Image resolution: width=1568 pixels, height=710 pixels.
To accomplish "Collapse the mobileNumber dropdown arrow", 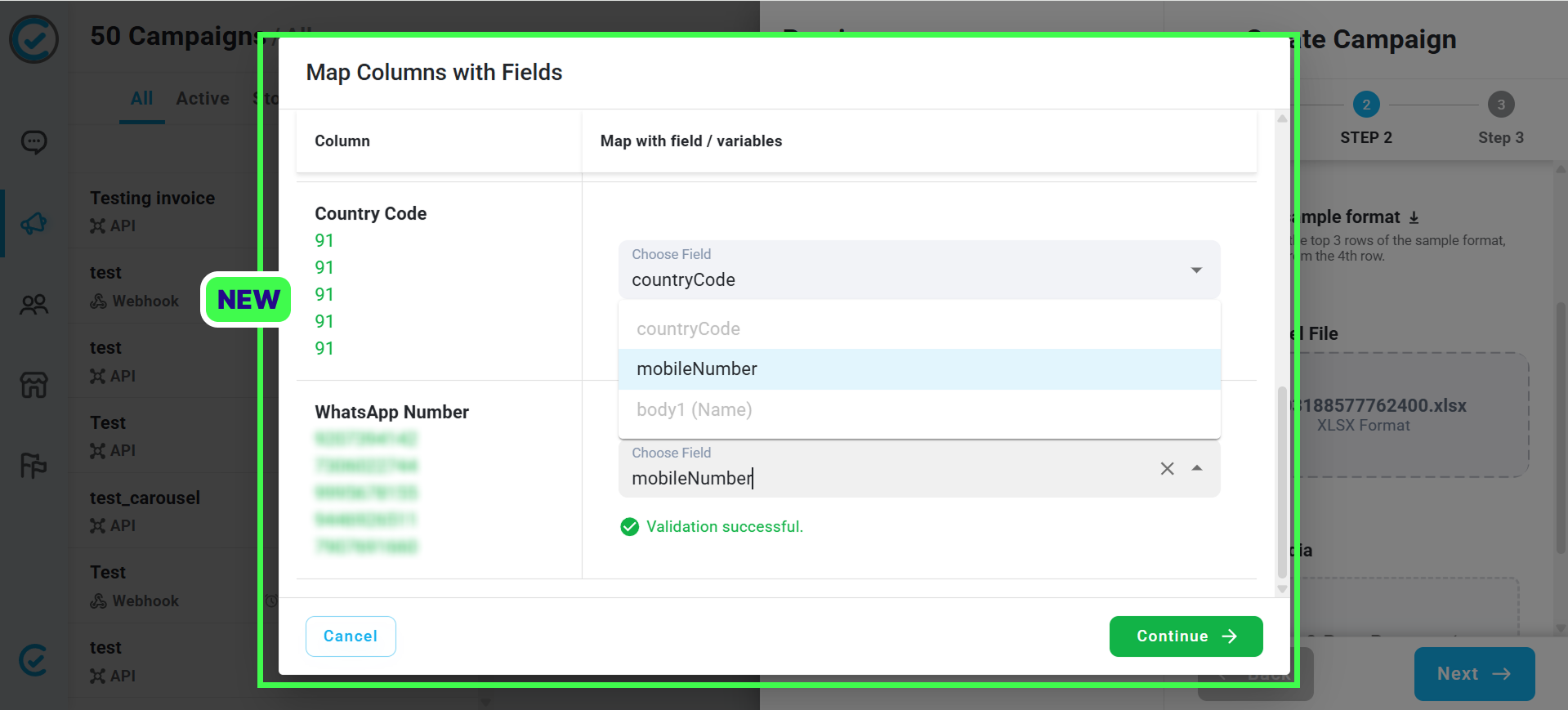I will (1196, 468).
